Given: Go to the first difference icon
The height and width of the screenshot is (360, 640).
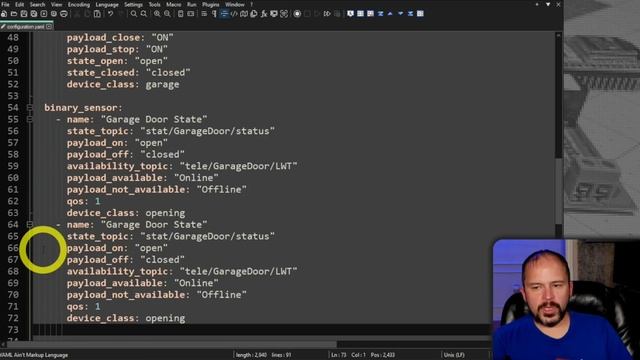Looking at the screenshot, I should [380, 14].
